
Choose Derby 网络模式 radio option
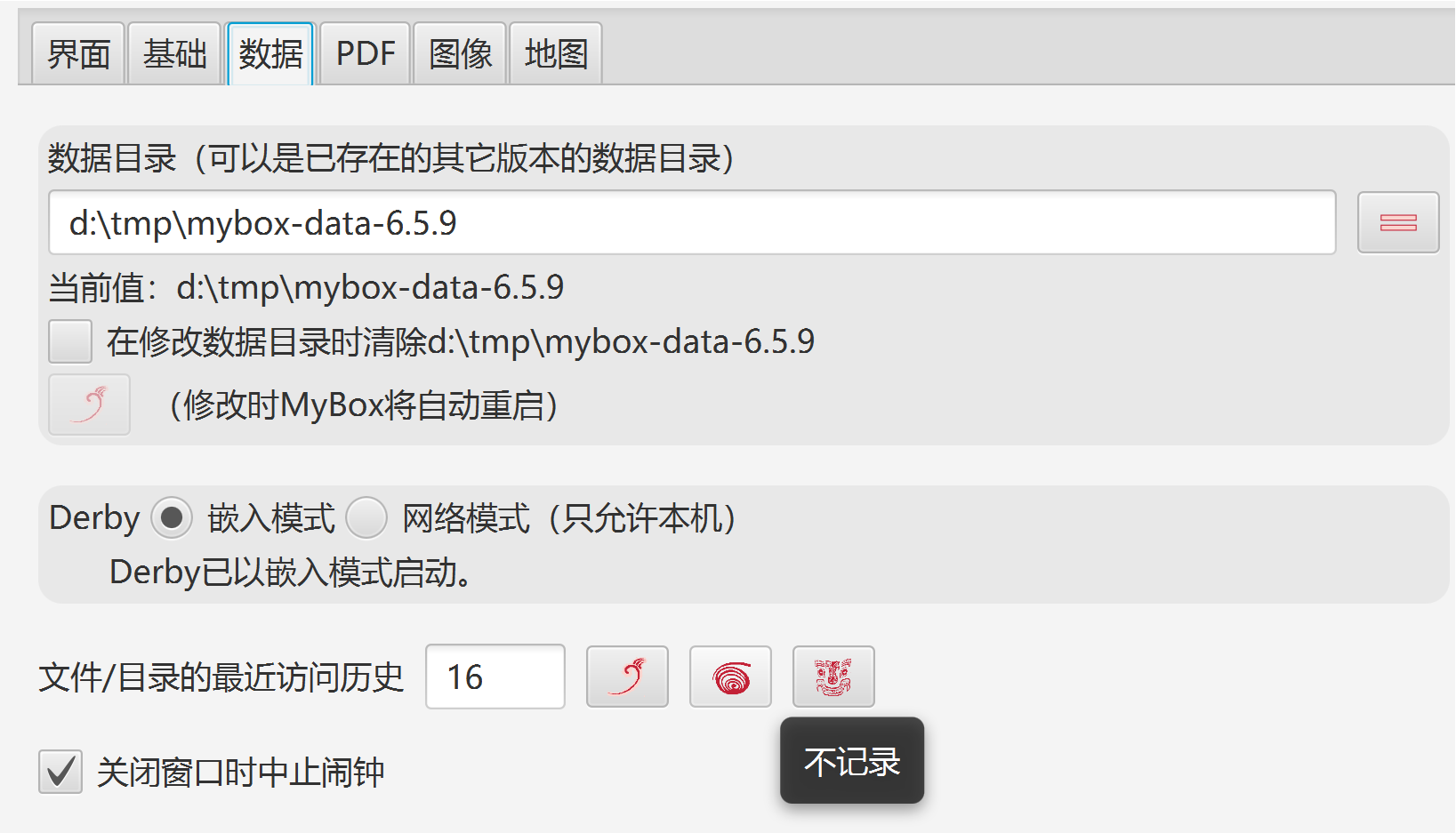[x=366, y=517]
